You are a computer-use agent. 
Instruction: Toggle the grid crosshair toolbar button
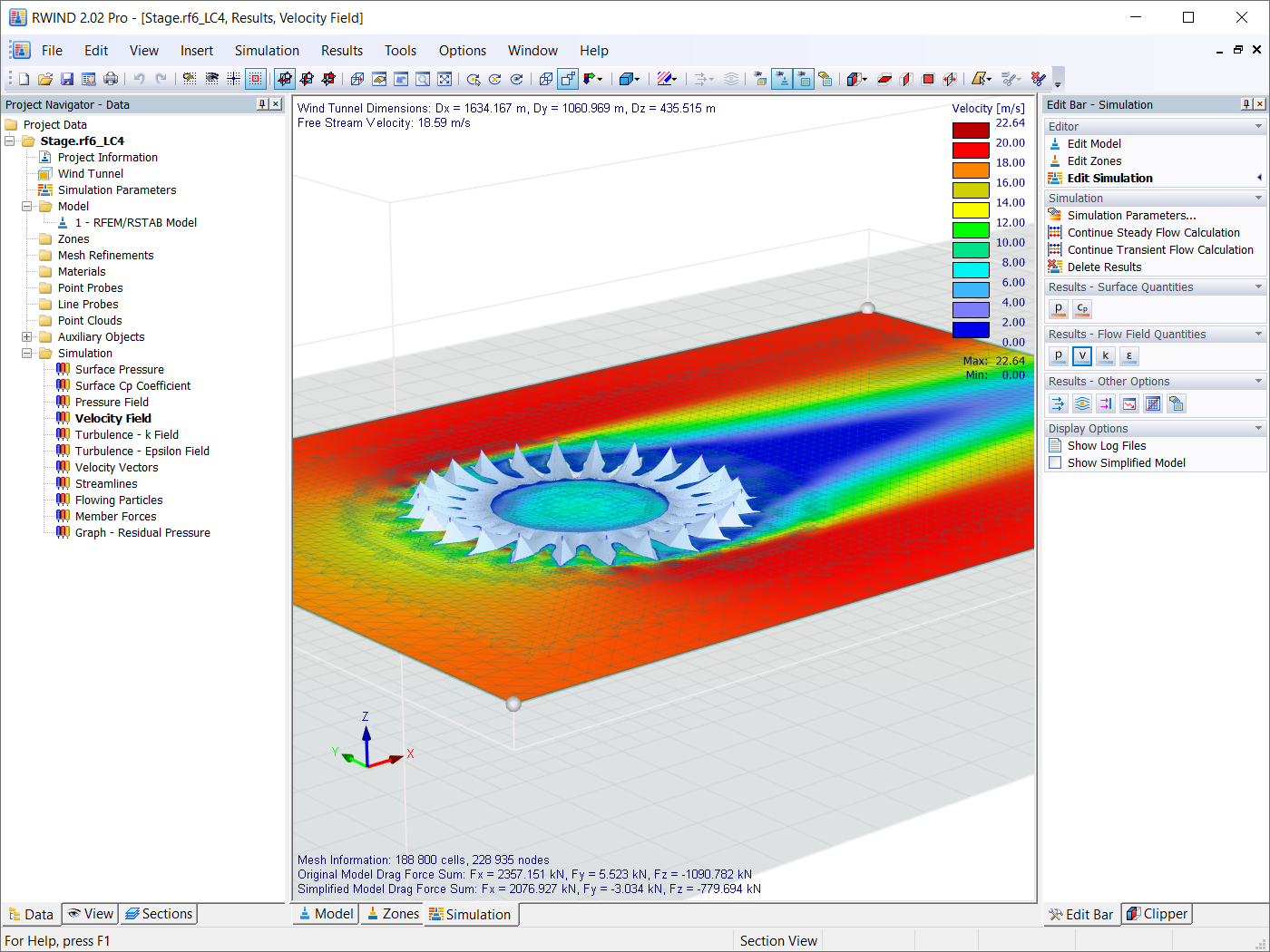coord(233,79)
